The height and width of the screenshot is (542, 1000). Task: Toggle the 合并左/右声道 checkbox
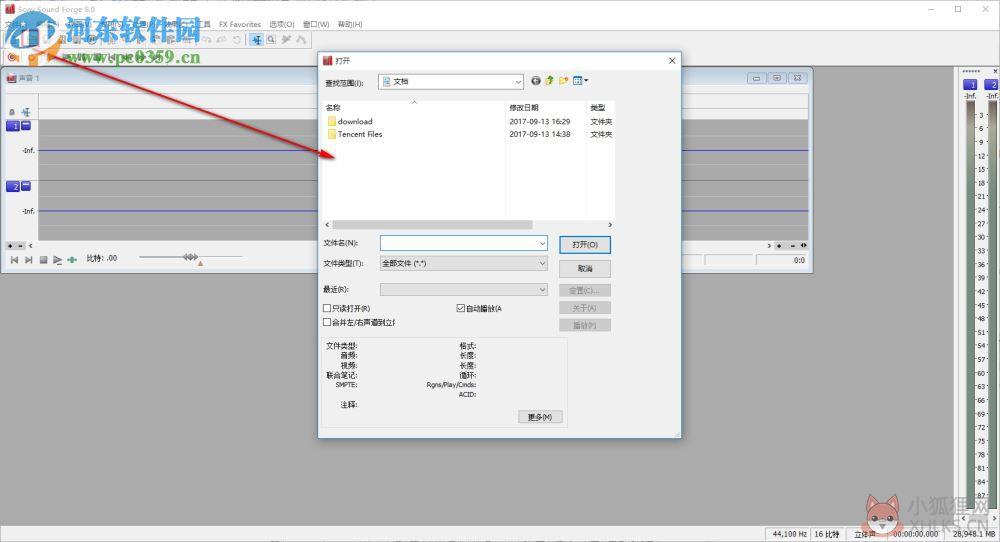[327, 322]
